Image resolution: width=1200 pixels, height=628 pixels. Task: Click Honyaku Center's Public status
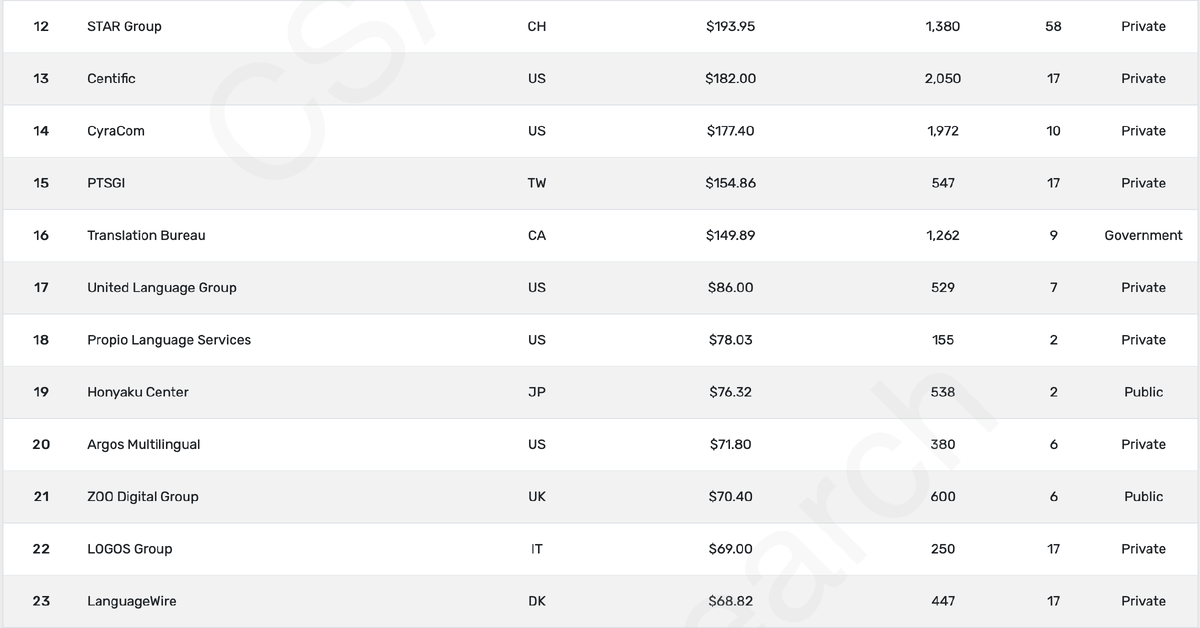coord(1143,392)
